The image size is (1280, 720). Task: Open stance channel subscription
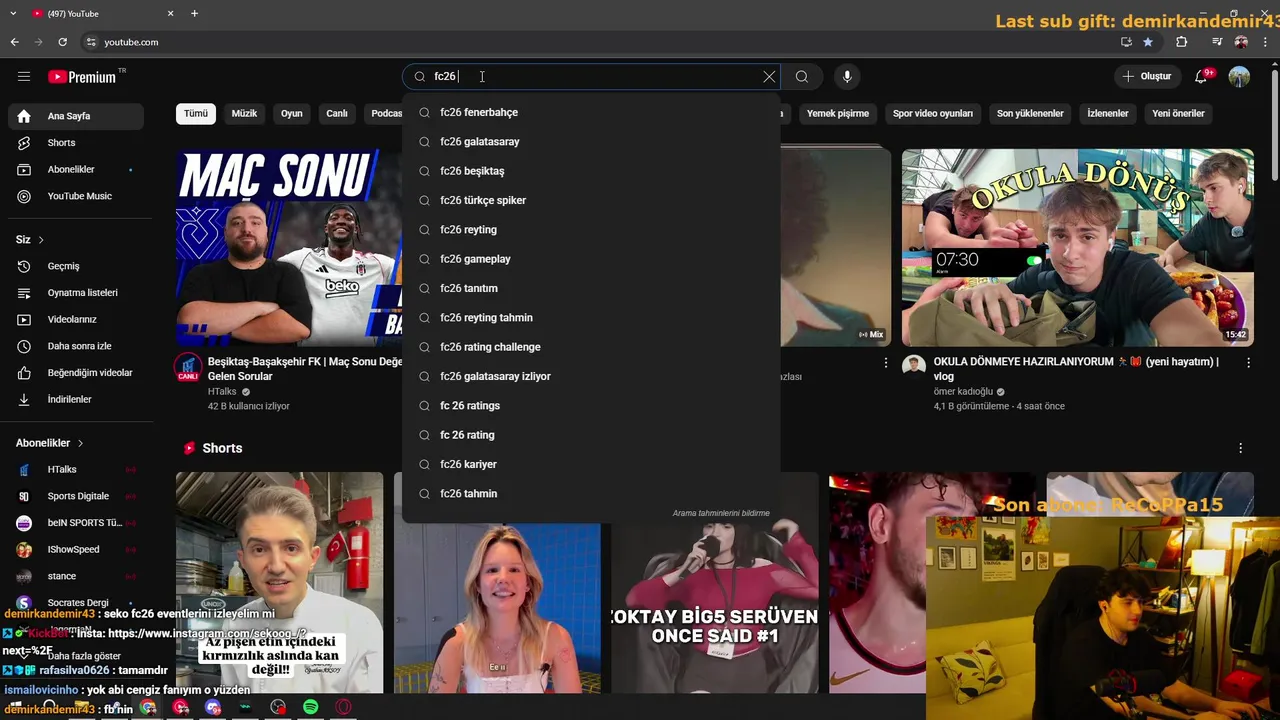76,576
